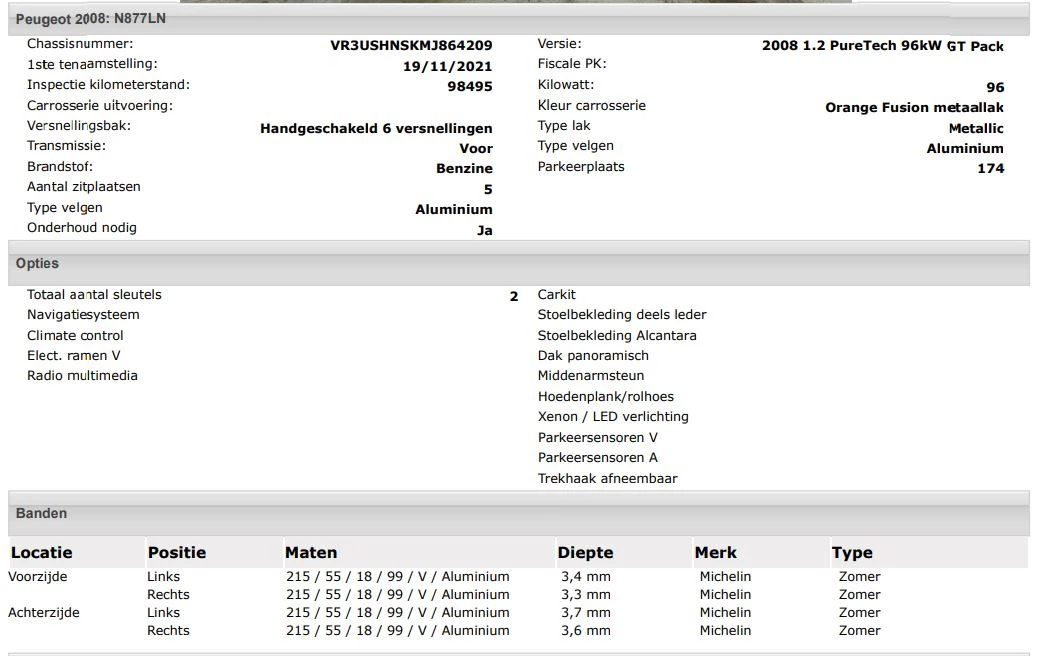The width and height of the screenshot is (1057, 656).
Task: Select the Merk column header
Action: coord(716,553)
